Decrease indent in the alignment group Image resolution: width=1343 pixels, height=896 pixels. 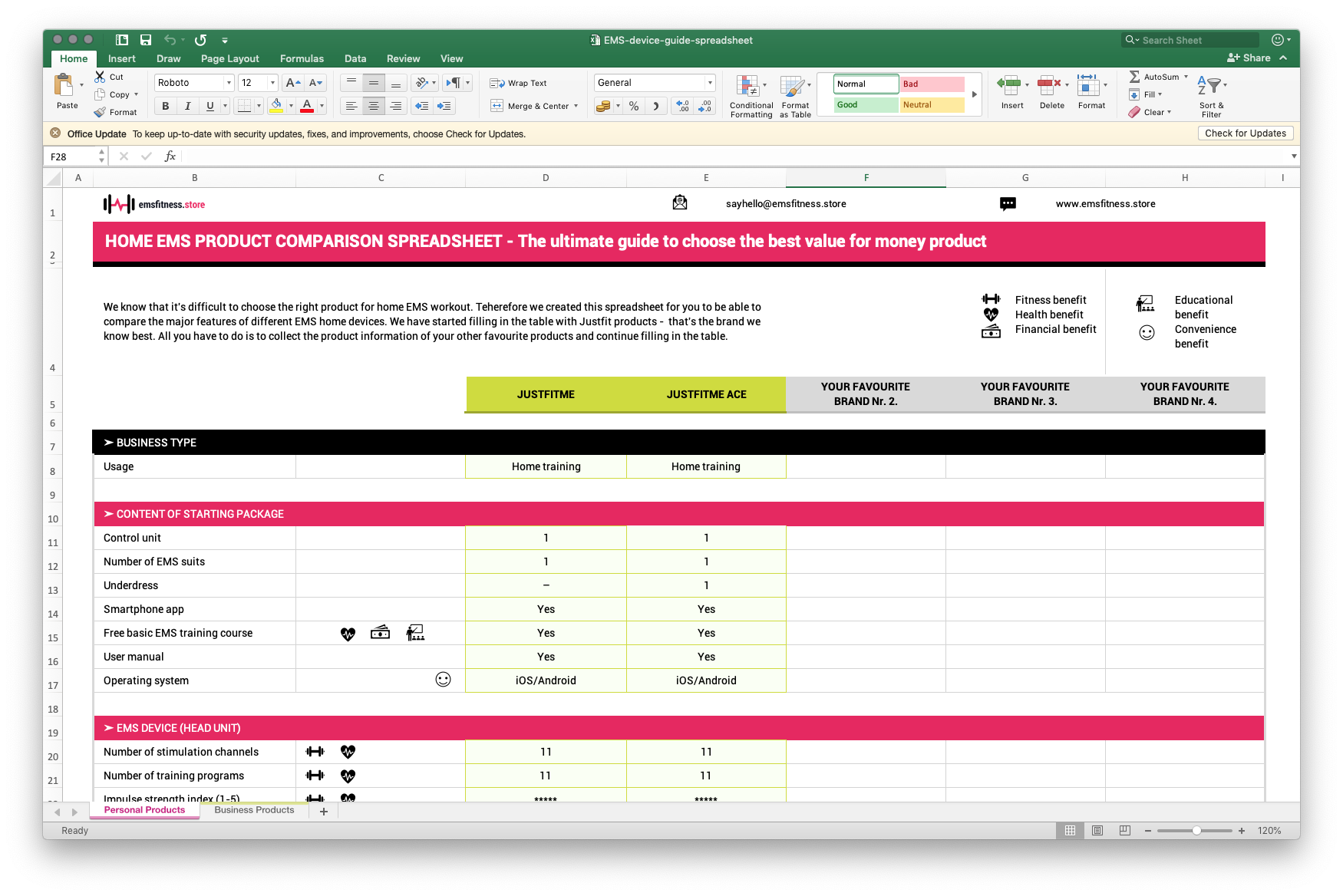421,106
